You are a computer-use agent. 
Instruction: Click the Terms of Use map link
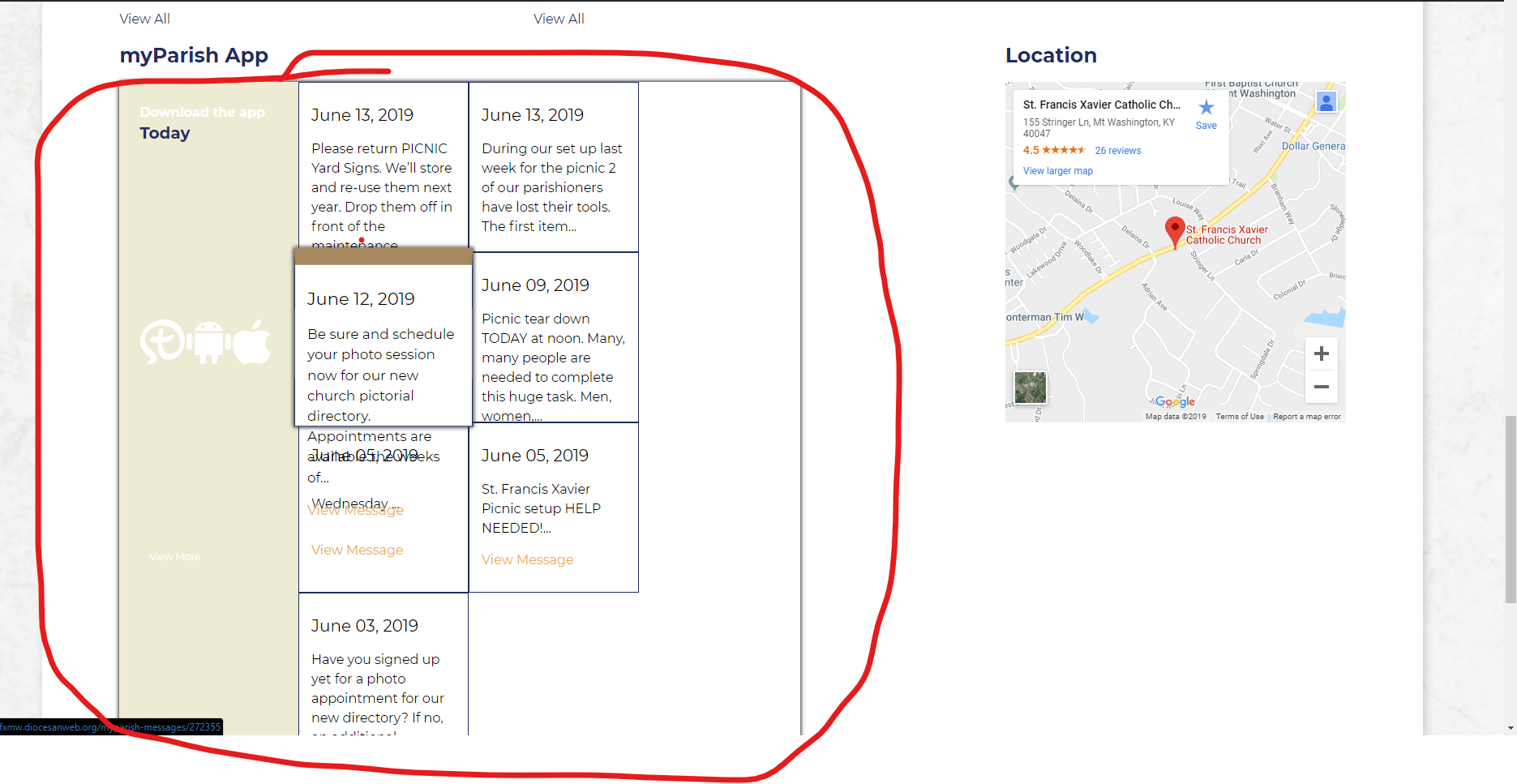[x=1239, y=417]
